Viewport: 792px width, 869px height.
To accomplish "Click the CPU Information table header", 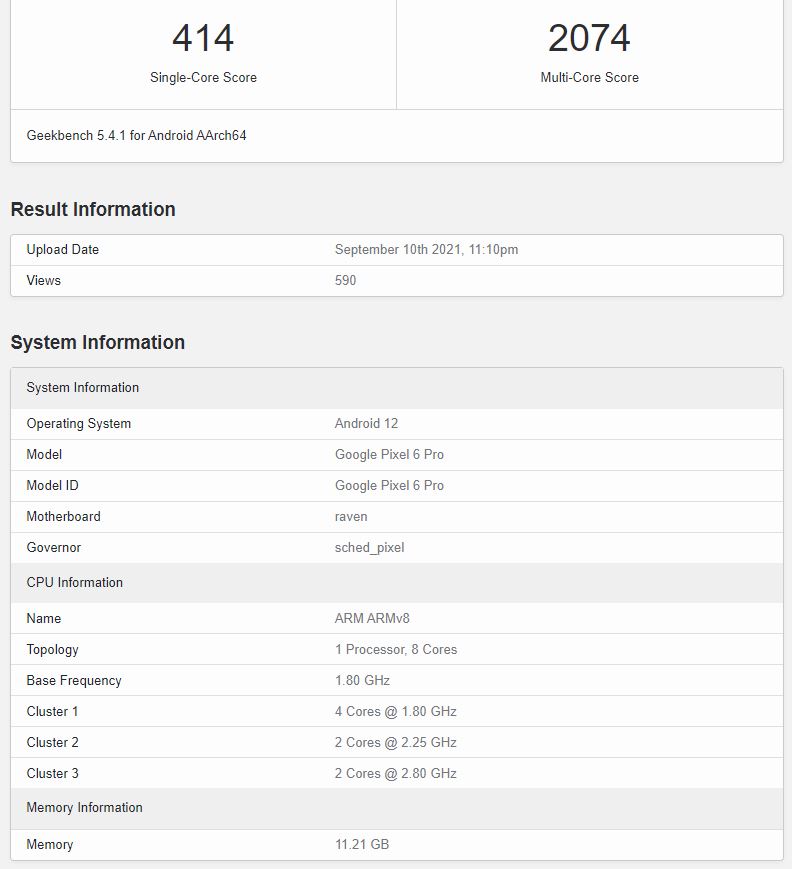I will click(75, 582).
